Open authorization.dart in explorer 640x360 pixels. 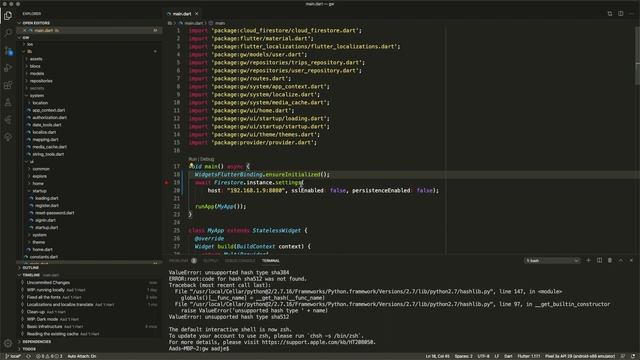[49, 118]
